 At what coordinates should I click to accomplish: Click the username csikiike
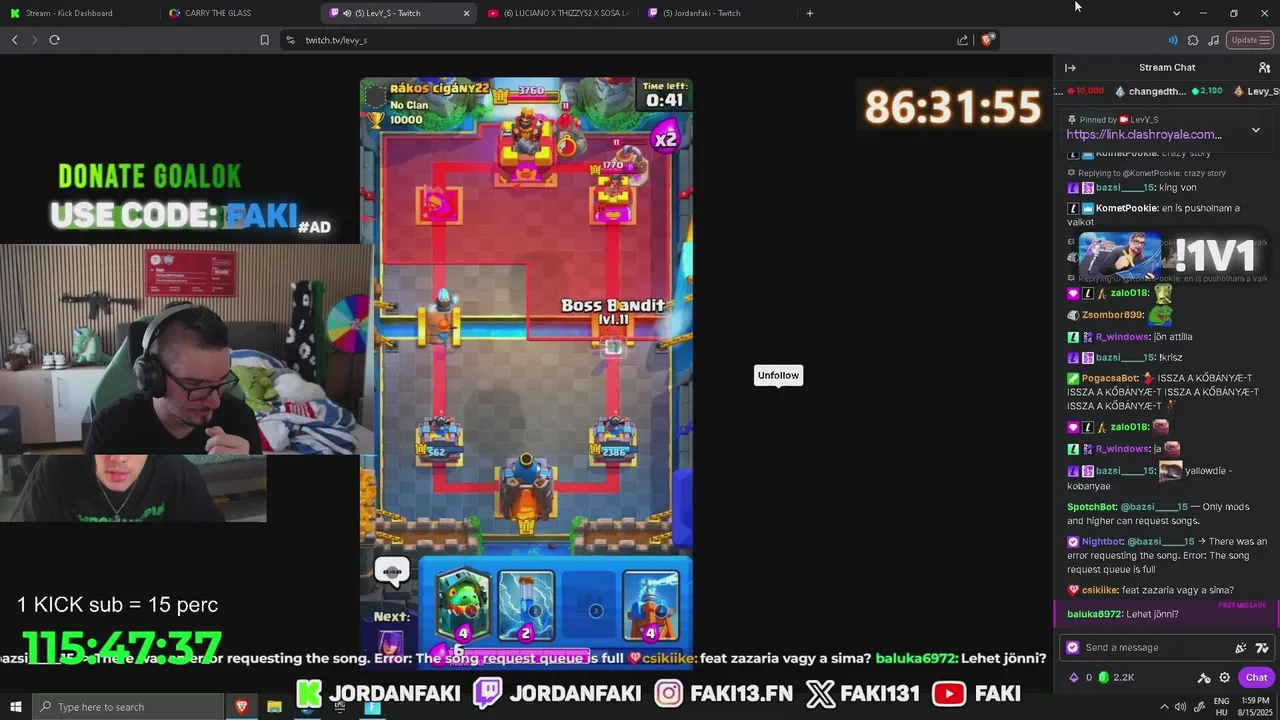coord(1099,590)
